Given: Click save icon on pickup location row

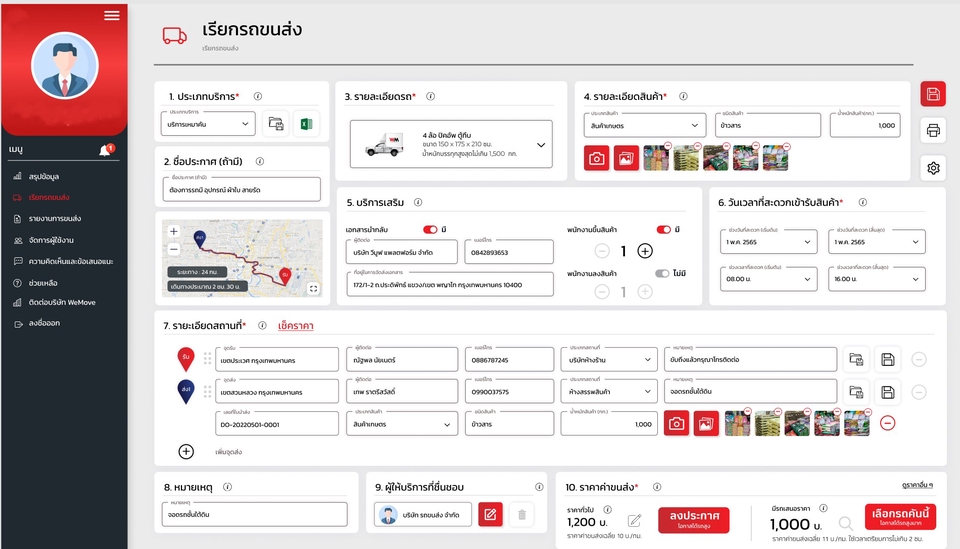Looking at the screenshot, I should point(888,360).
